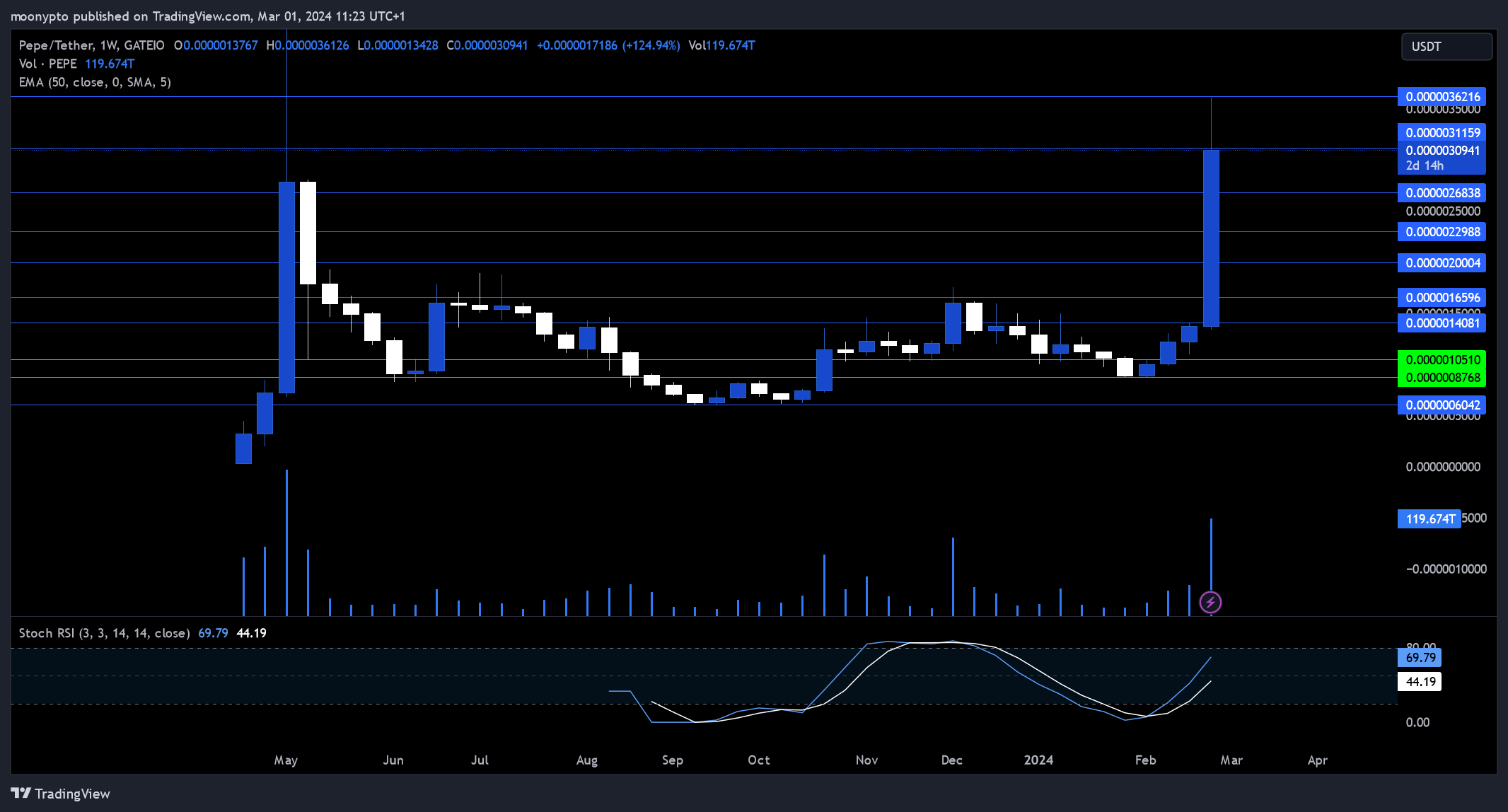Click the 0.0000016596 price level label

(1442, 298)
